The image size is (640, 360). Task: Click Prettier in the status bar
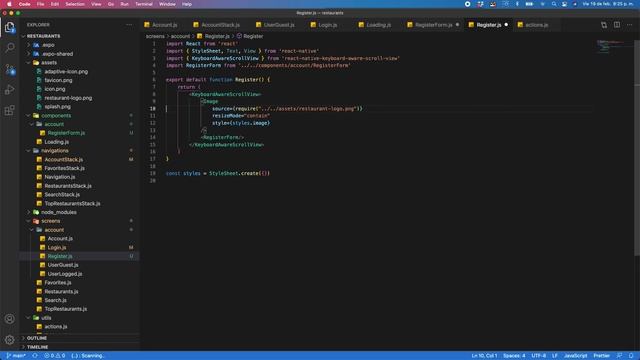click(x=602, y=356)
